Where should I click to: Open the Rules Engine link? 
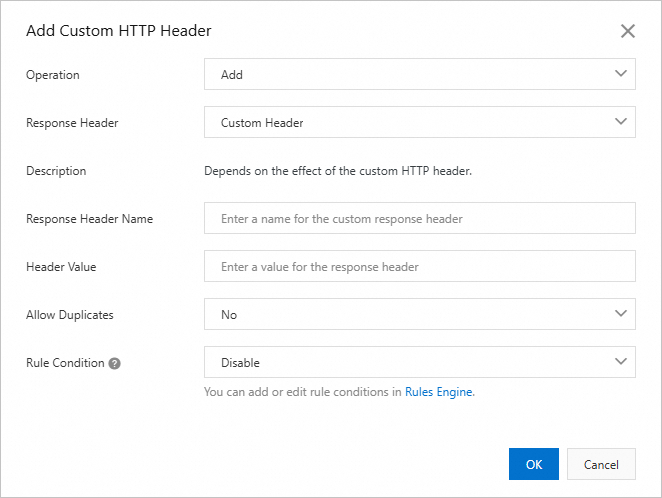[x=439, y=392]
